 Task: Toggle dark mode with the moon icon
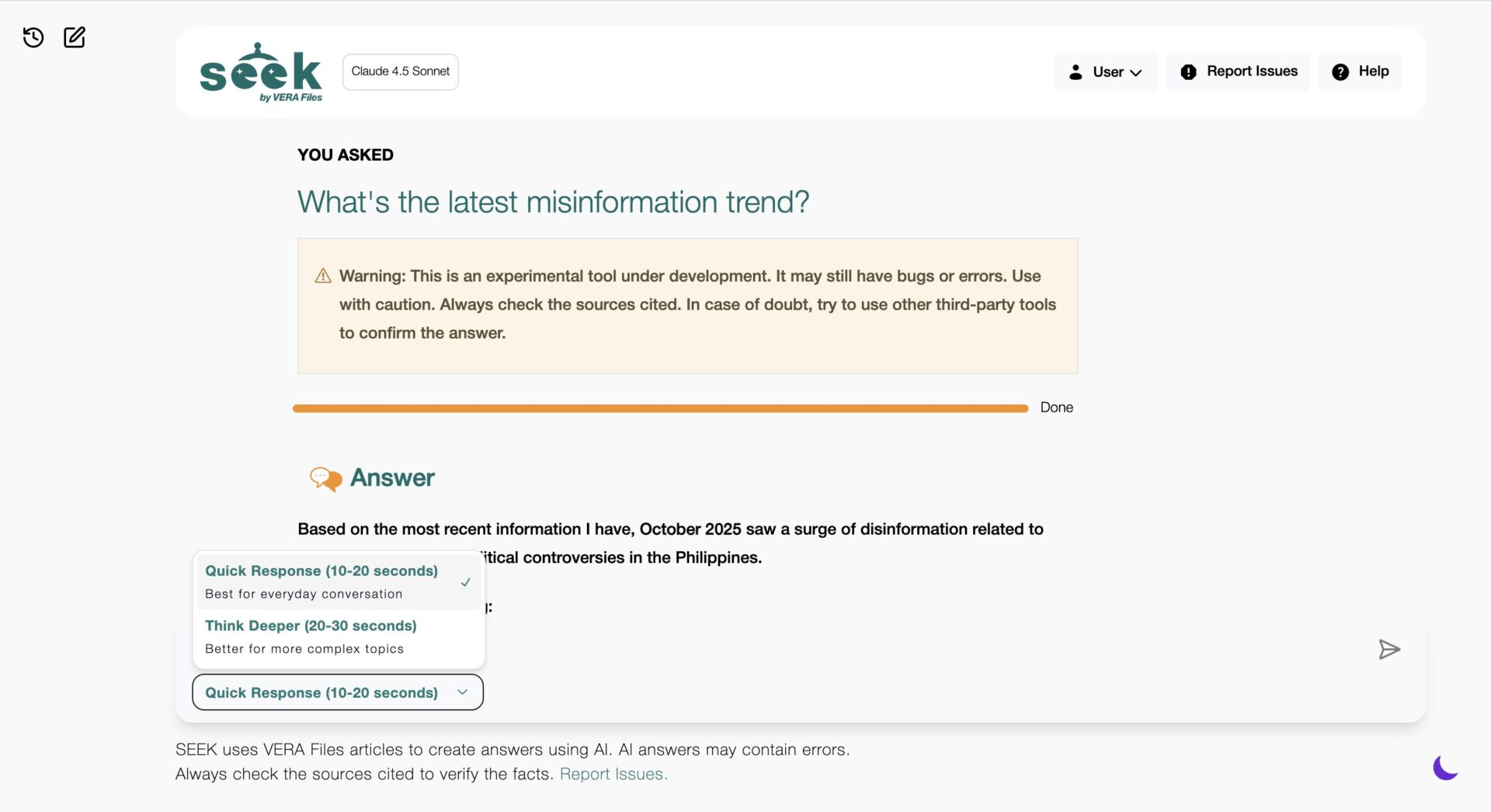coord(1444,768)
